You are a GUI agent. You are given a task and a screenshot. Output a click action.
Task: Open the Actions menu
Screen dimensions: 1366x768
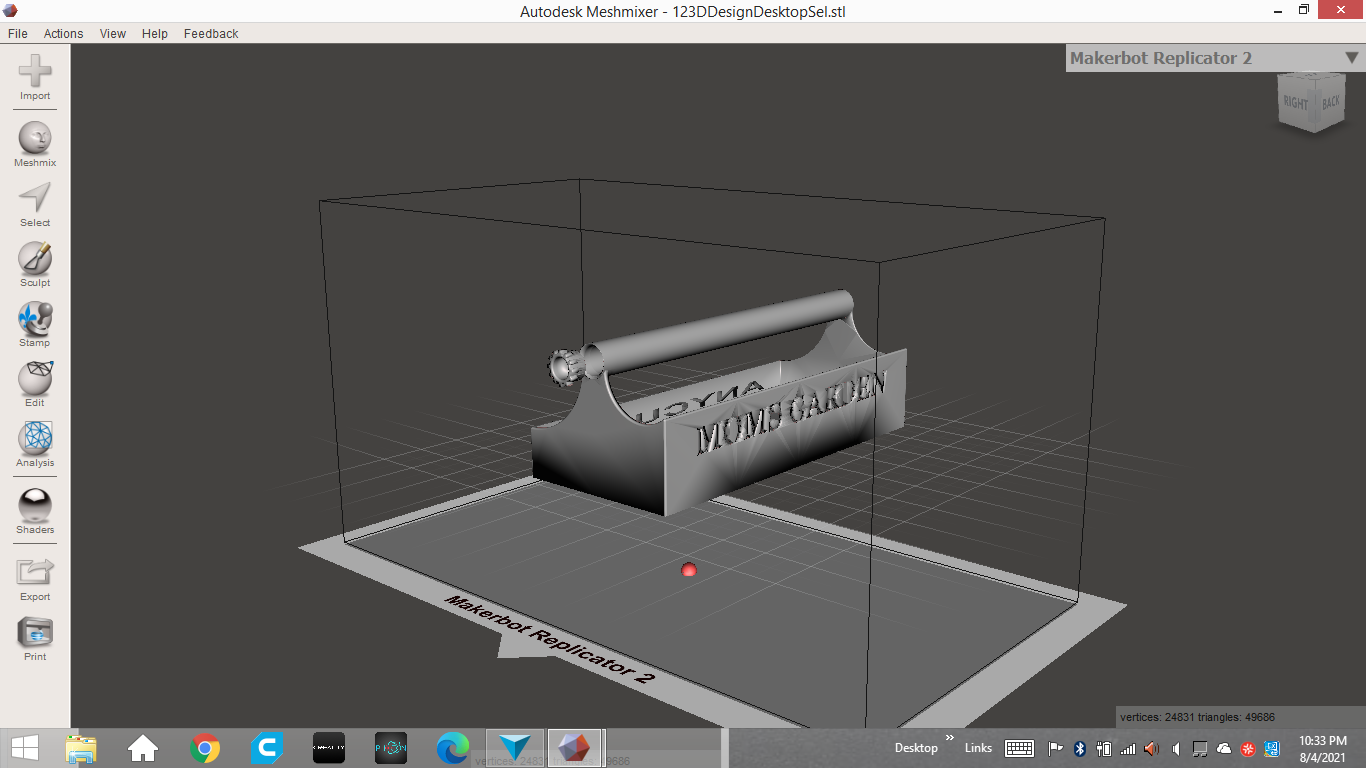coord(63,33)
